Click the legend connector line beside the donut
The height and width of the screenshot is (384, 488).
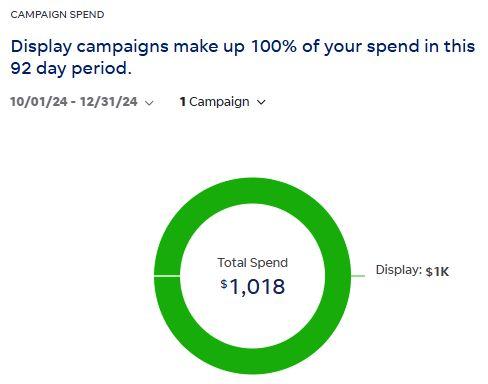(358, 276)
